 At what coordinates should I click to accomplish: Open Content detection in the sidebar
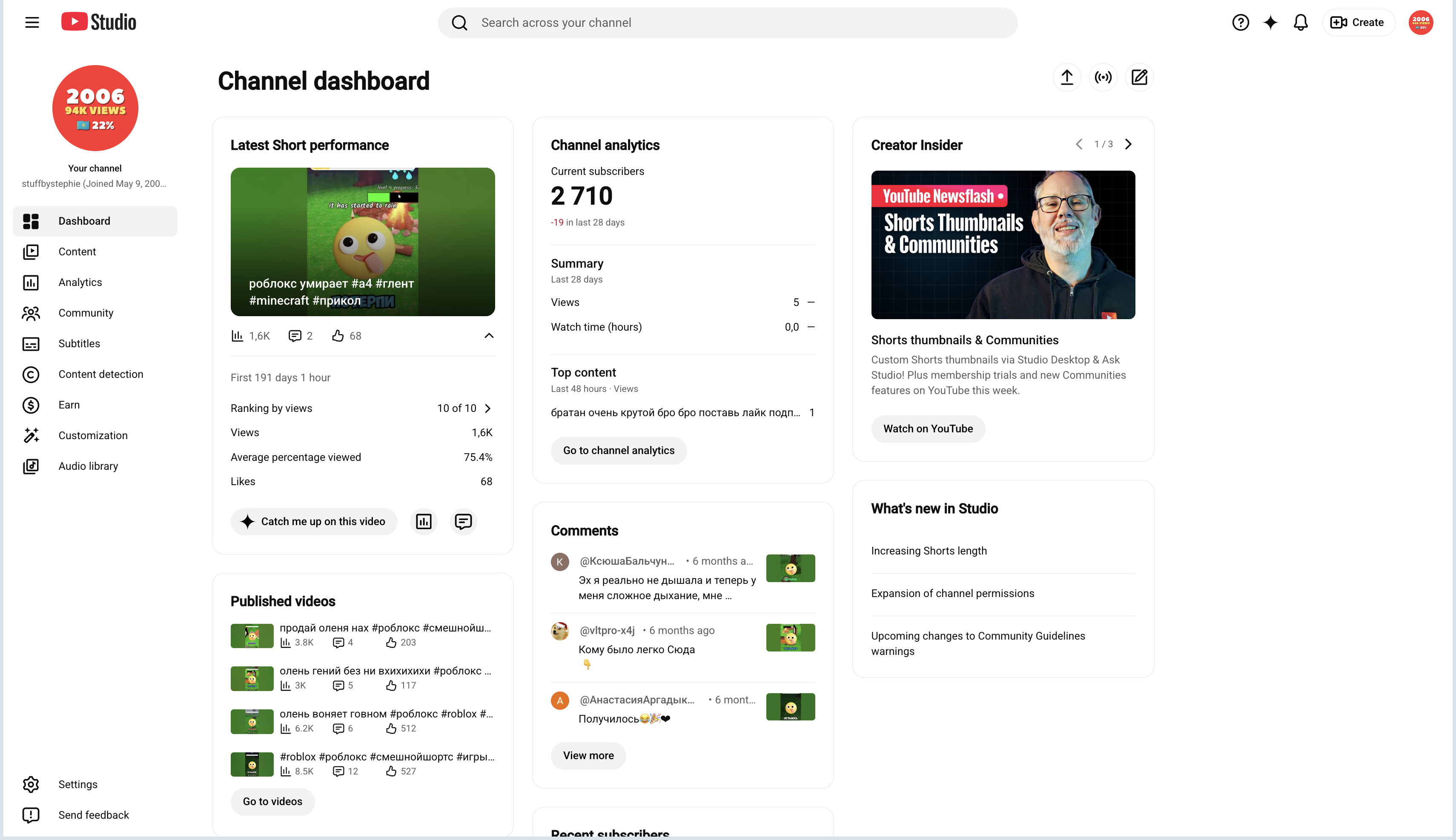(x=95, y=374)
